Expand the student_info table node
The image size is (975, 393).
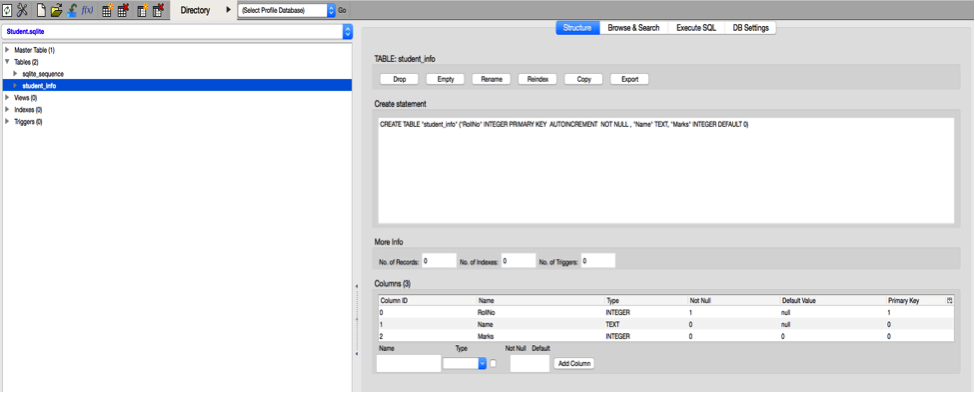point(16,86)
